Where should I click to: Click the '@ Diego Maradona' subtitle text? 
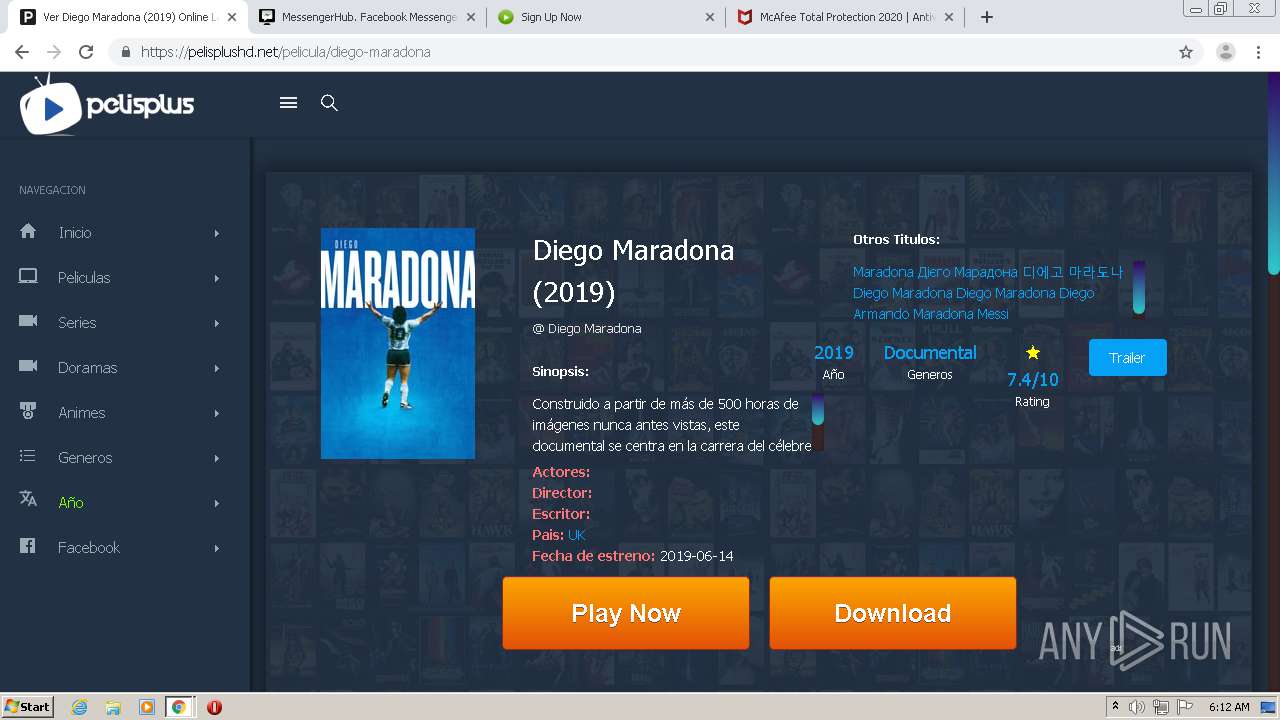pyautogui.click(x=587, y=329)
